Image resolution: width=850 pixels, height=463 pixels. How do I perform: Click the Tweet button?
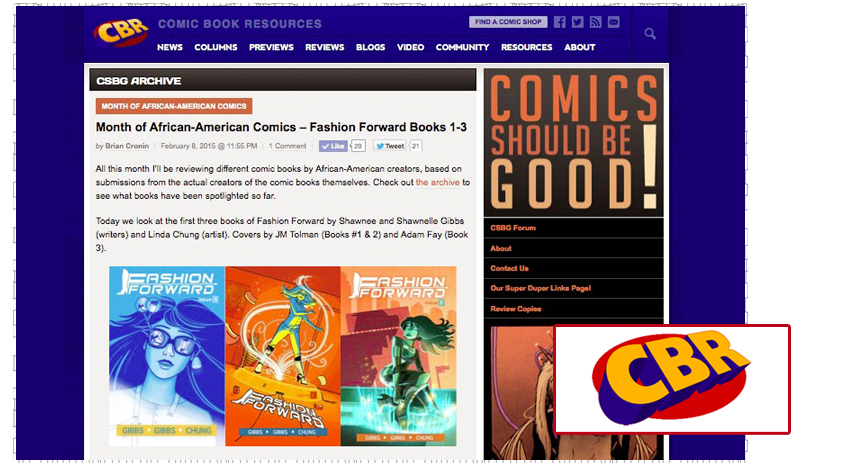[390, 146]
